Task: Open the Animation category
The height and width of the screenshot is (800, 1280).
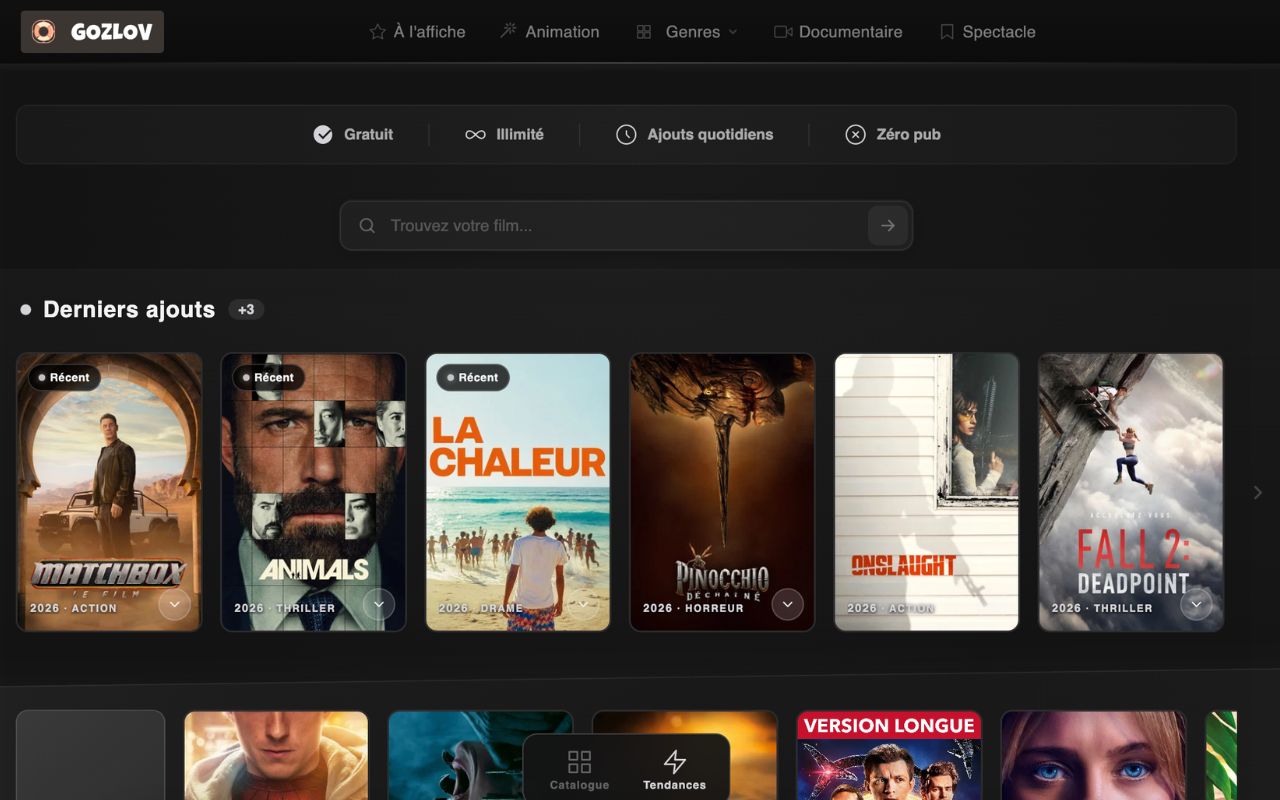Action: tap(550, 32)
